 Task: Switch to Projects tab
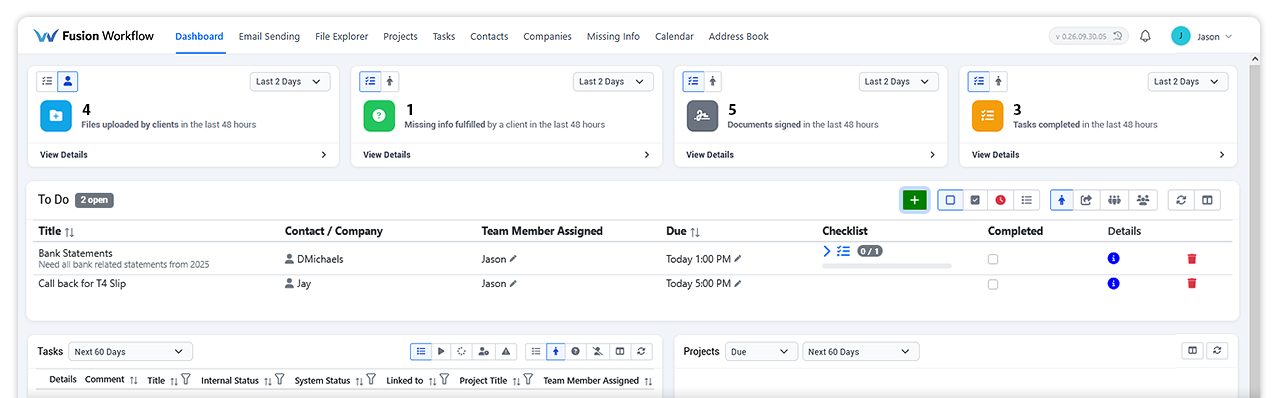tap(400, 36)
